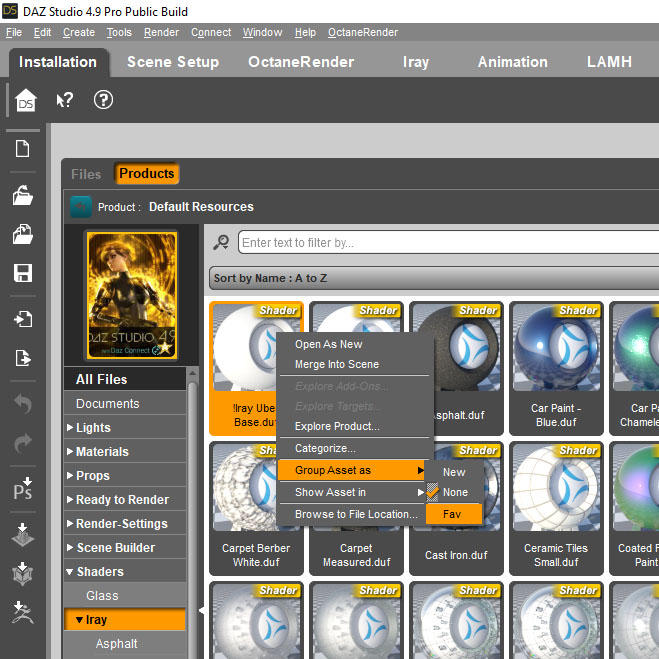Switch to Scene Setup tab
This screenshot has height=659, width=659.
[x=173, y=62]
